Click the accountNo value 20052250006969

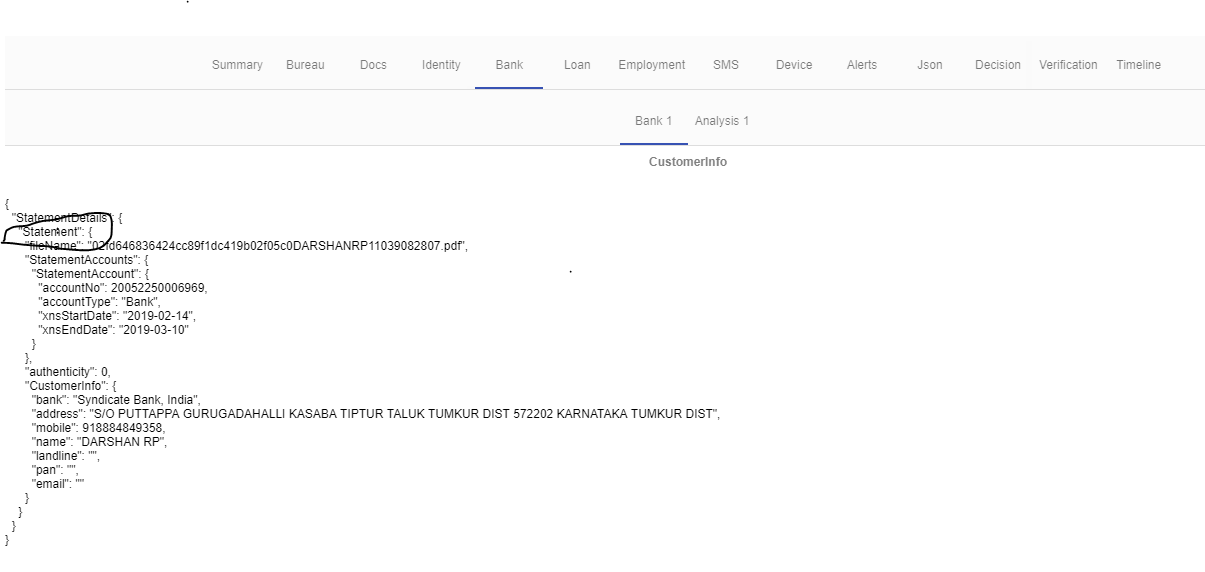[x=159, y=288]
